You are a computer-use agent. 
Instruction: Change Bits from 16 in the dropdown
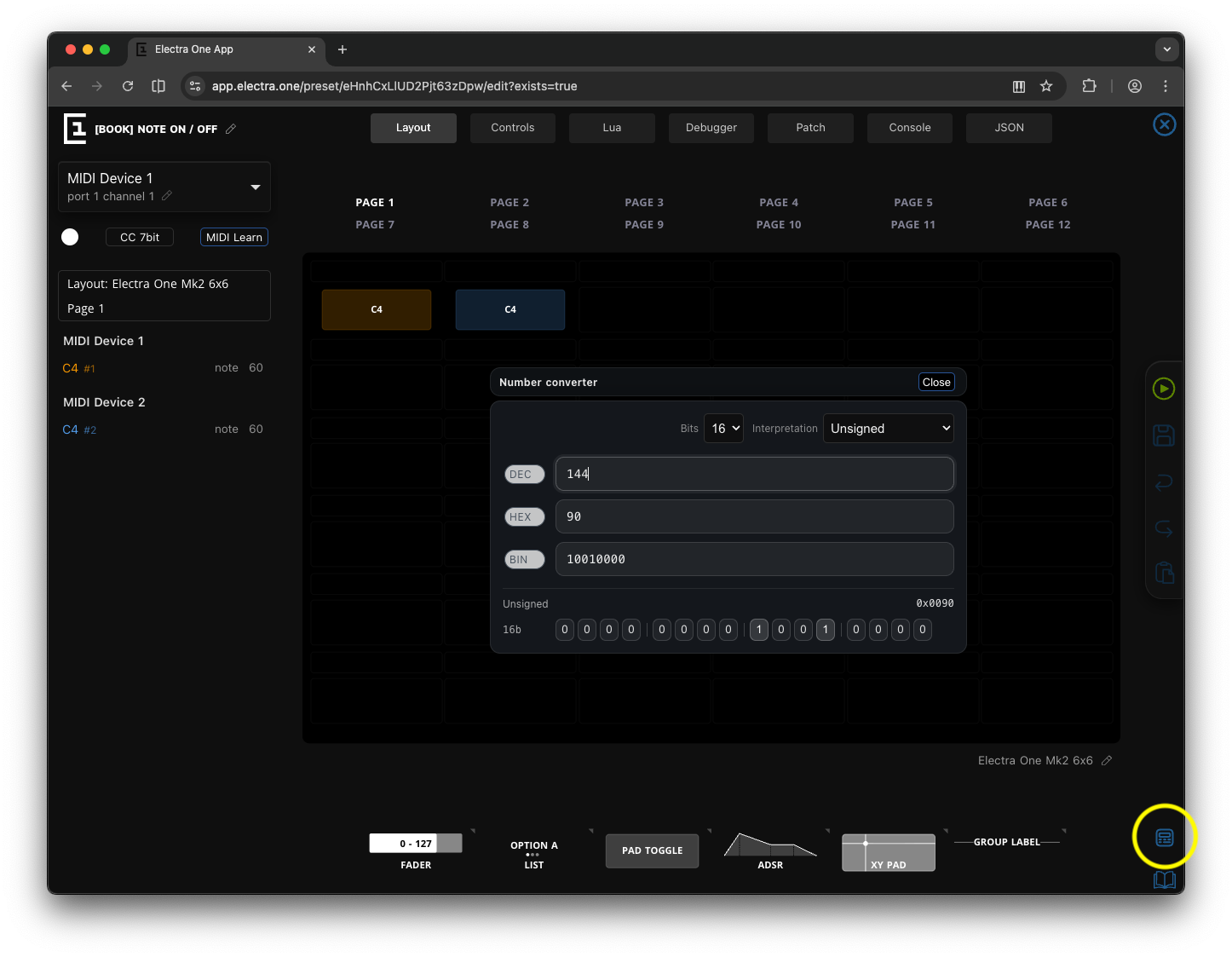(723, 428)
